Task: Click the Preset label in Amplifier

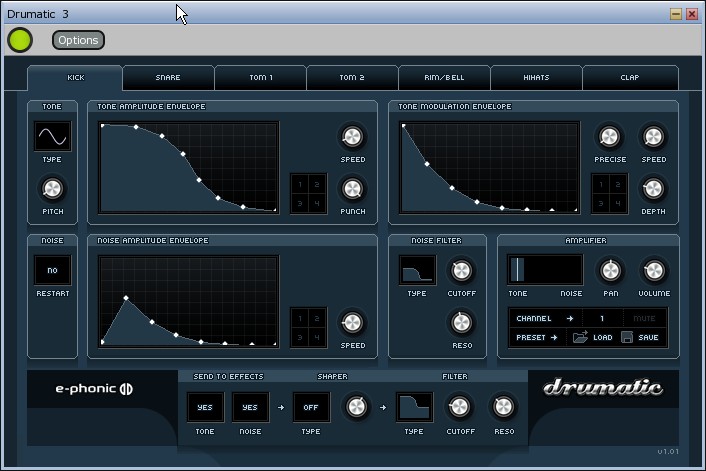Action: coord(531,337)
